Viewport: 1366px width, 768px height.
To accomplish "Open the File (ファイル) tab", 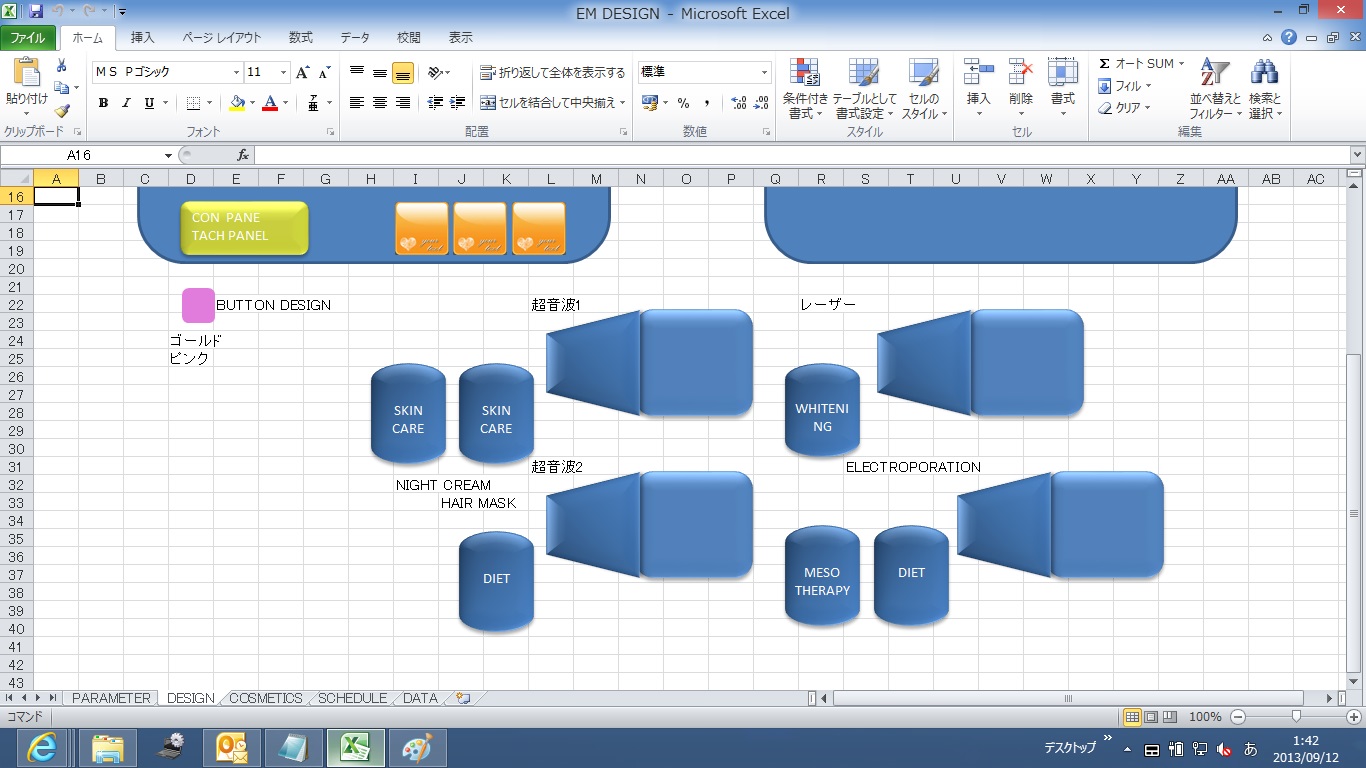I will pyautogui.click(x=28, y=38).
